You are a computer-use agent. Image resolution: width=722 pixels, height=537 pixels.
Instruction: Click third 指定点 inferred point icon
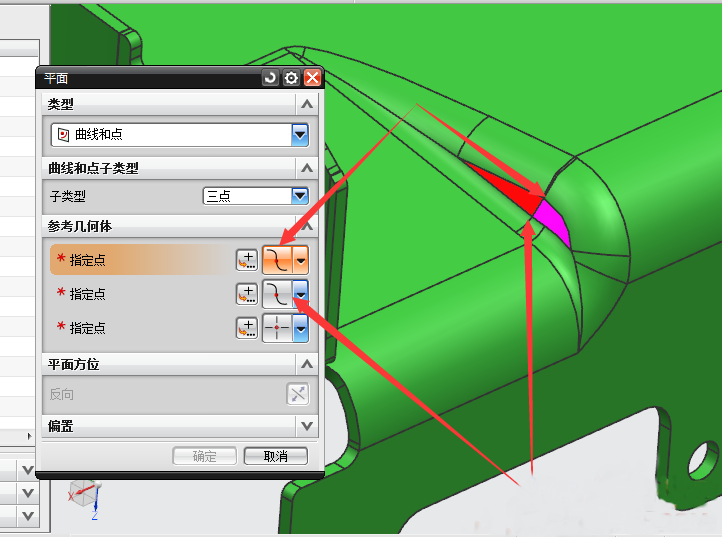tap(276, 328)
